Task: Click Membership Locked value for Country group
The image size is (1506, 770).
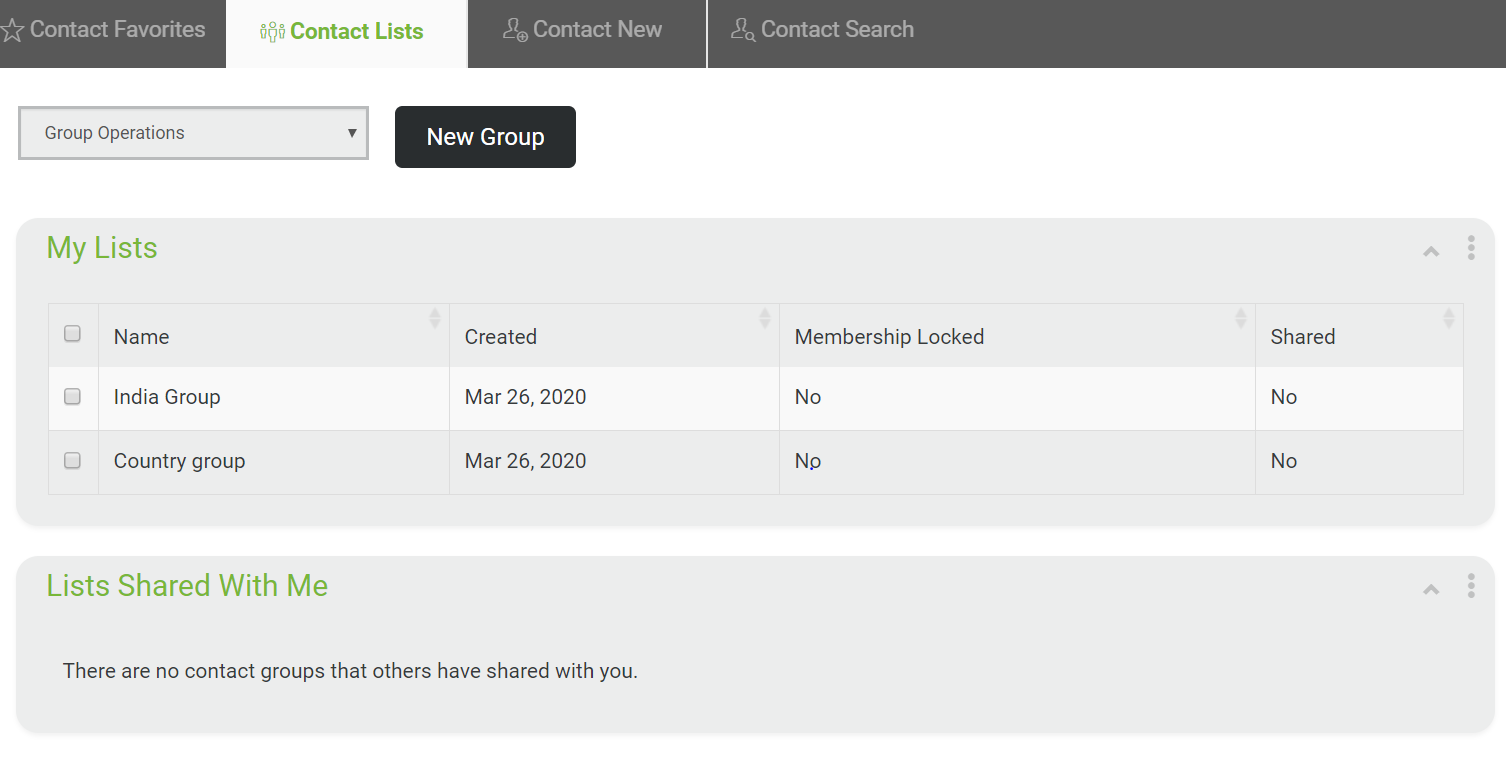Action: 808,461
